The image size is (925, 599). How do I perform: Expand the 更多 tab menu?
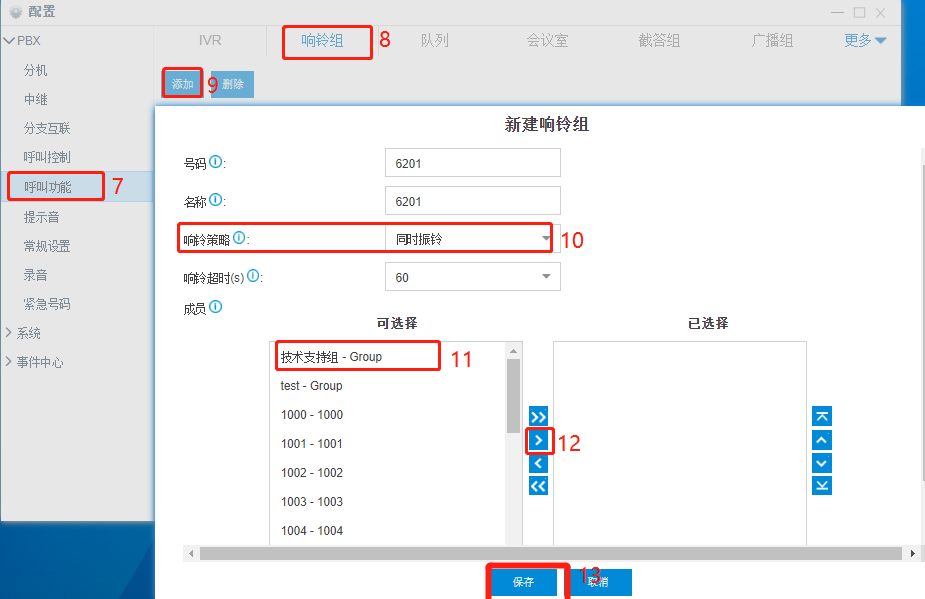[x=865, y=41]
